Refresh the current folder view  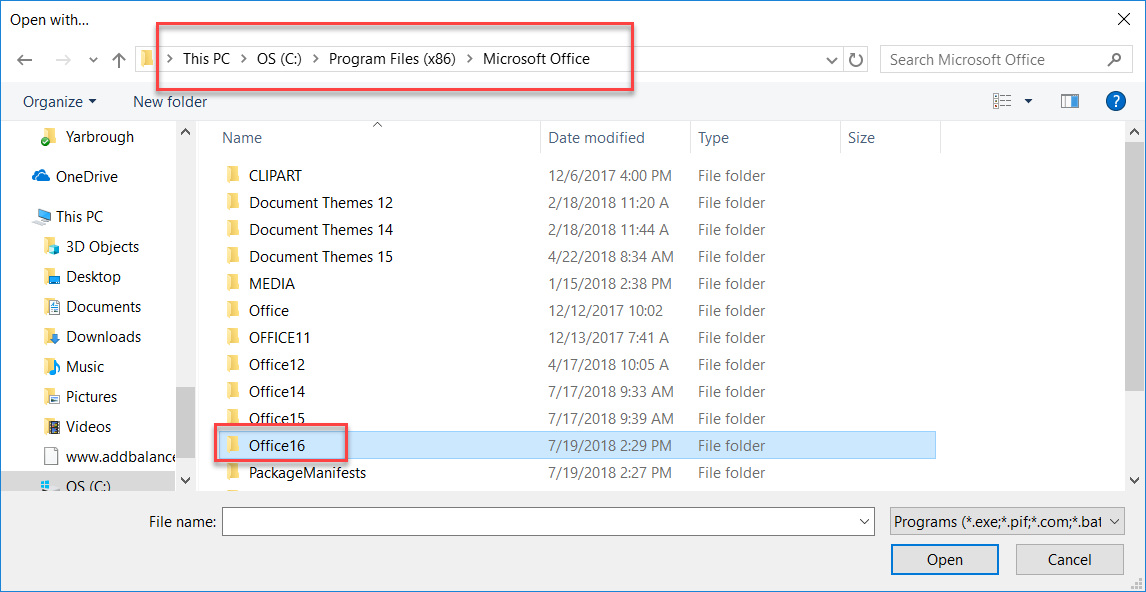click(x=856, y=59)
